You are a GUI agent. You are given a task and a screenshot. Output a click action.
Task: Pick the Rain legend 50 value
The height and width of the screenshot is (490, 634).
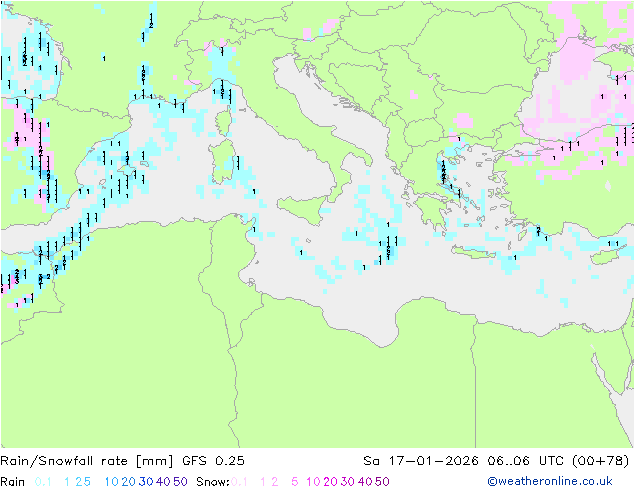180,482
